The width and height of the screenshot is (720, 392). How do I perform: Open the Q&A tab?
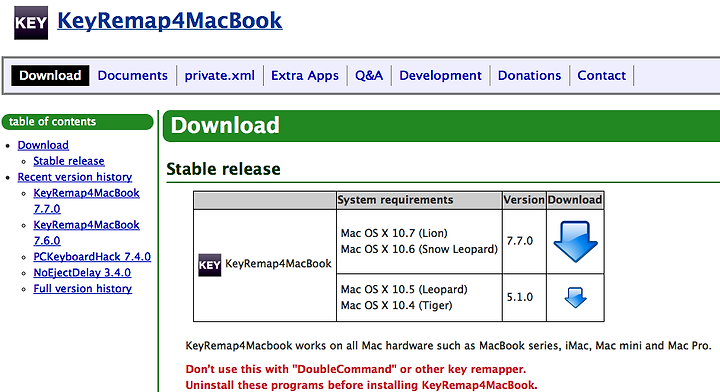point(369,75)
